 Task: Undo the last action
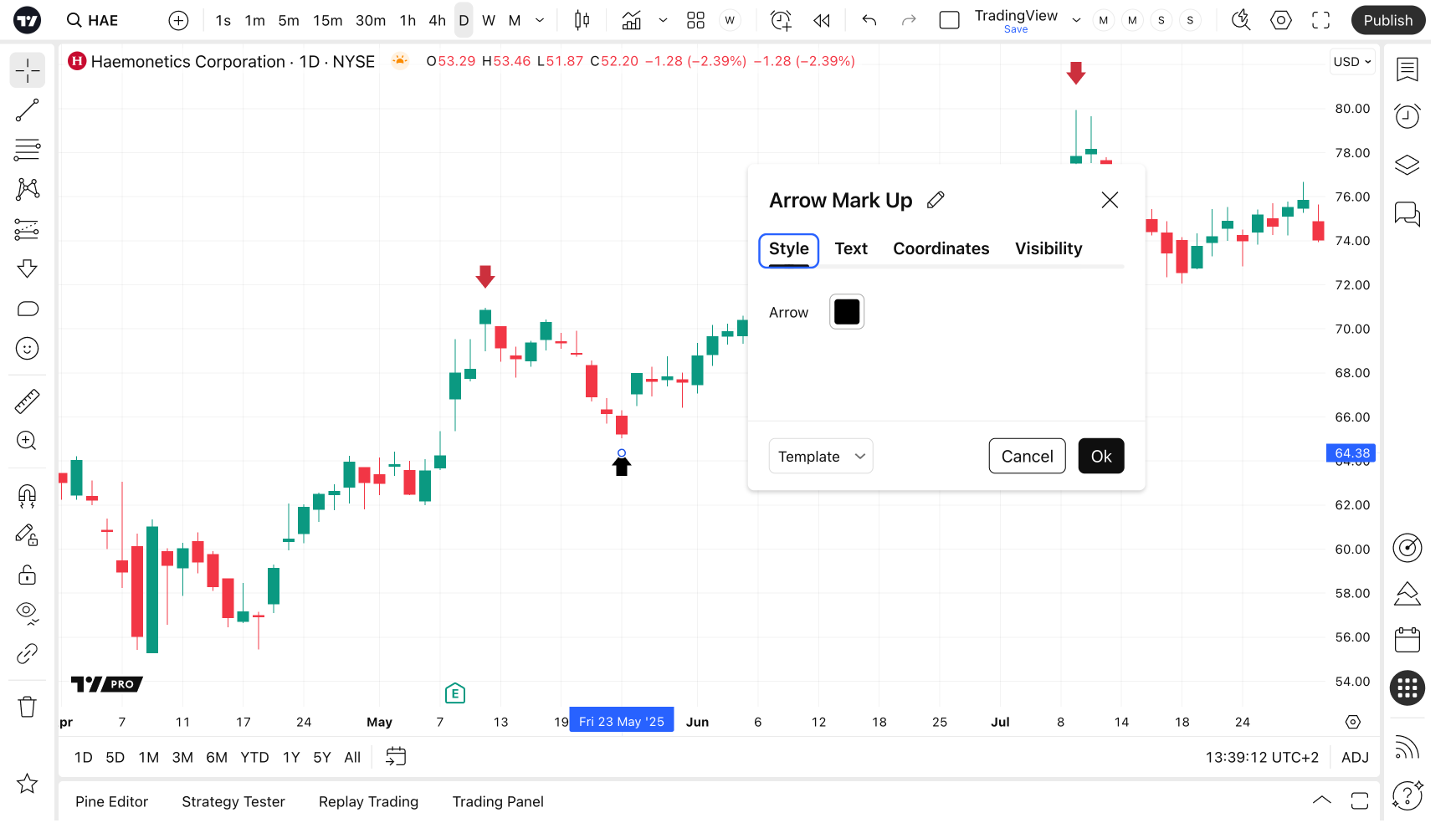[869, 20]
